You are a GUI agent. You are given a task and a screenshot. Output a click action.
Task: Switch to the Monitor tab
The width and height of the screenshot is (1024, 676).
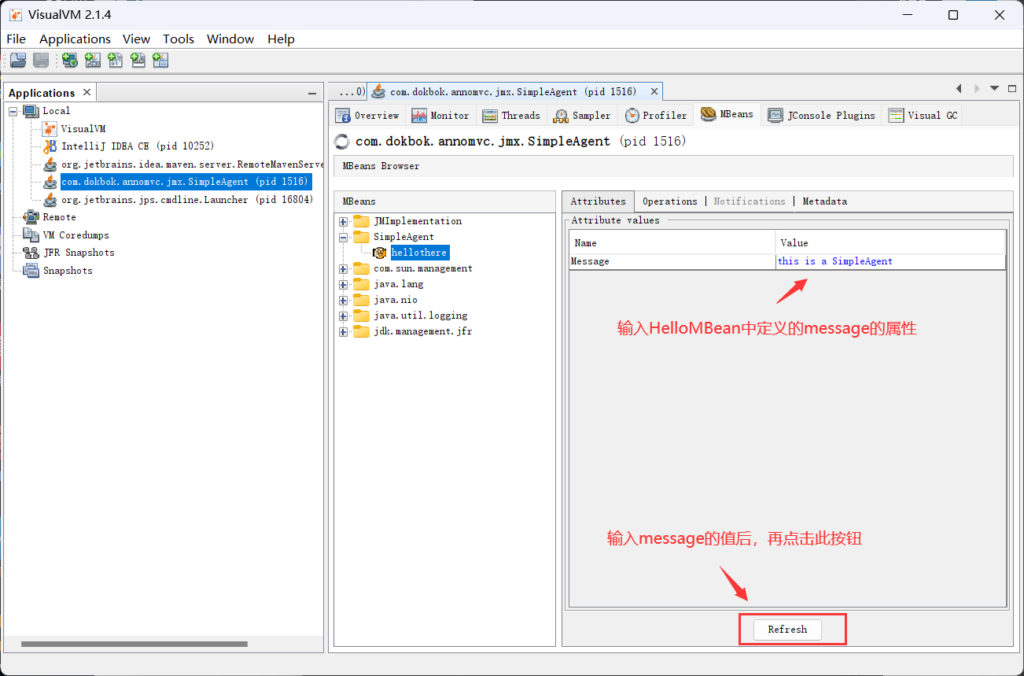(x=441, y=116)
